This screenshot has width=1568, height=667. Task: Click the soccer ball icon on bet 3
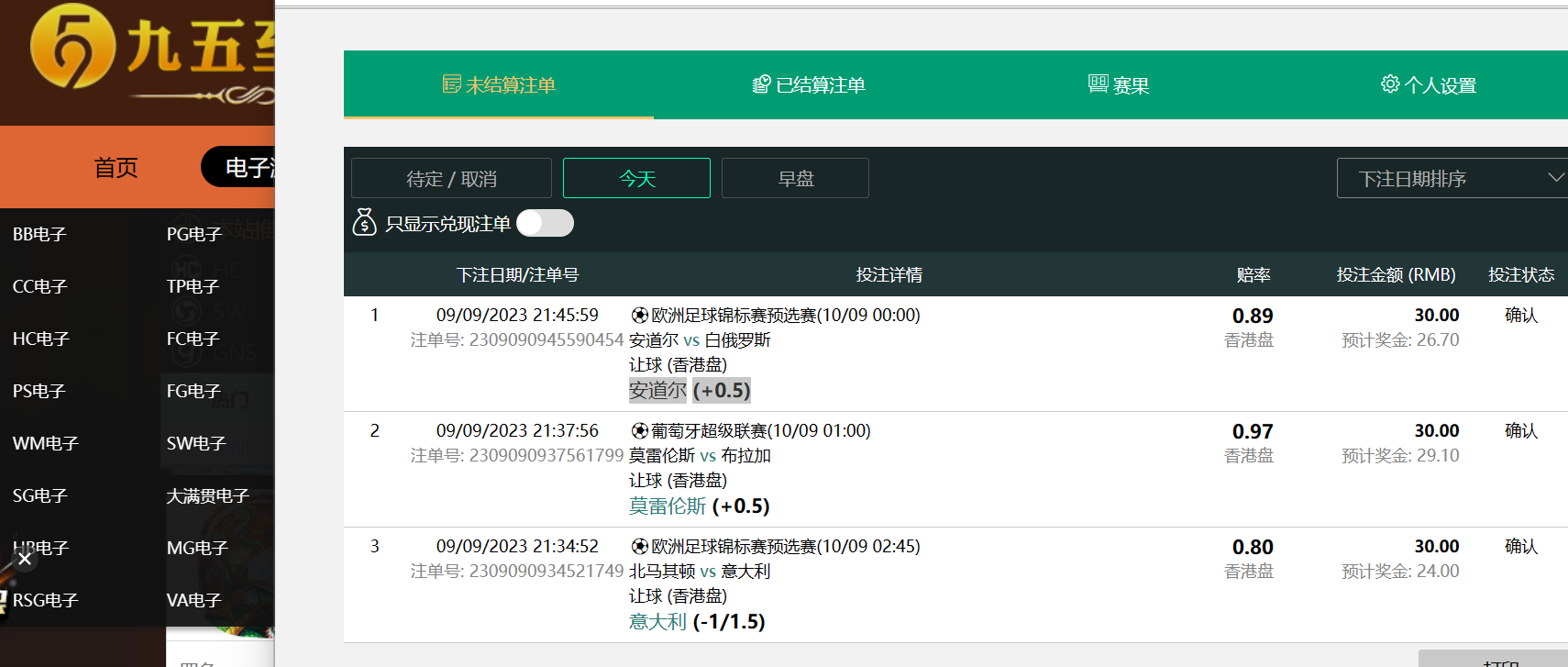coord(639,547)
